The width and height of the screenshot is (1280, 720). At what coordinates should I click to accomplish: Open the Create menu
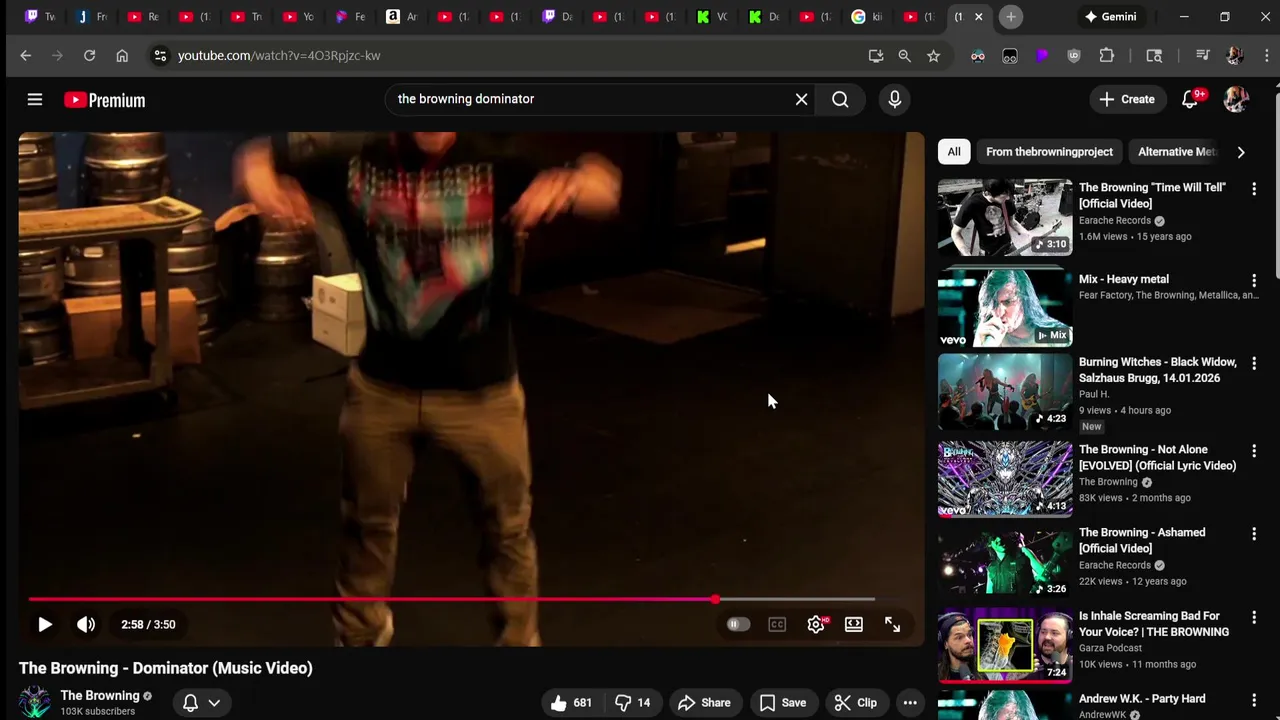pos(1127,99)
